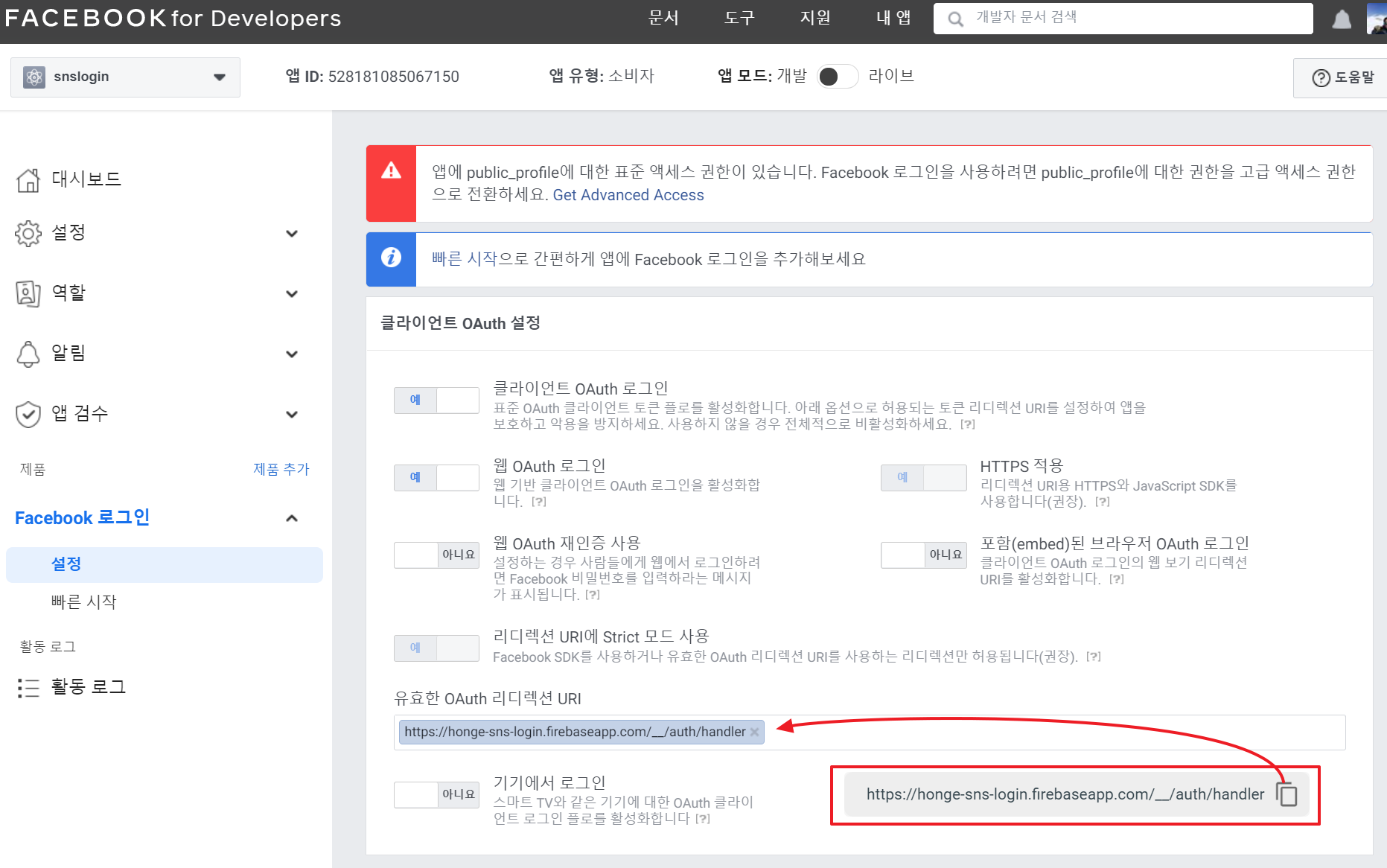Click the FACEBOOK for Developers logo

(173, 18)
